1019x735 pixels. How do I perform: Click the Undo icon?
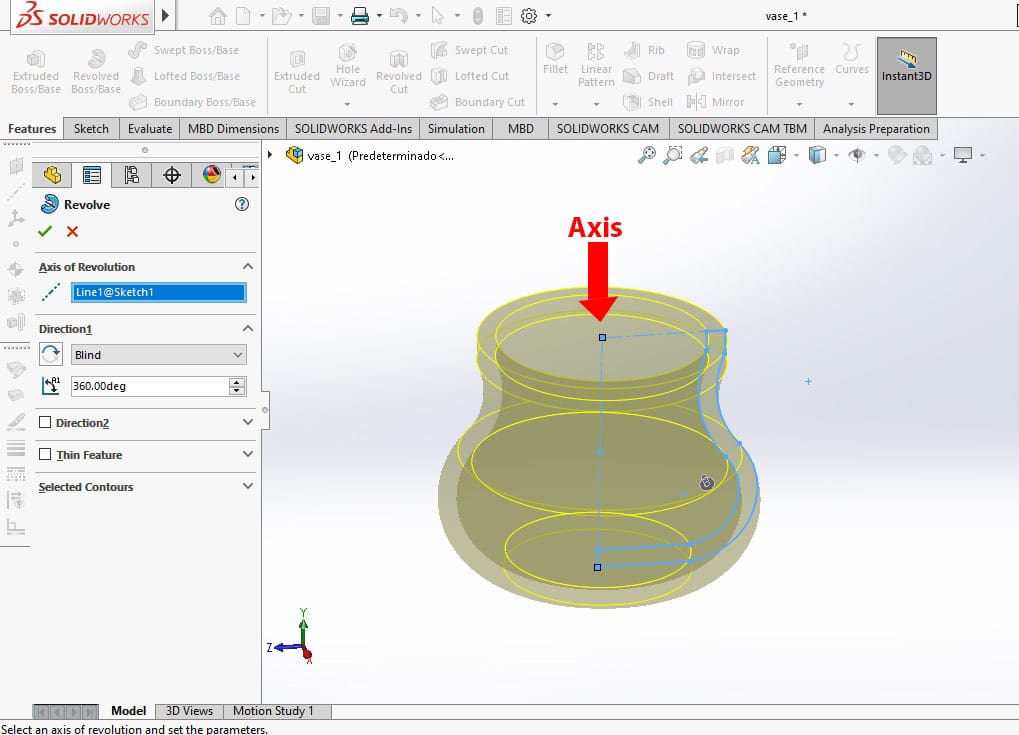(x=398, y=16)
